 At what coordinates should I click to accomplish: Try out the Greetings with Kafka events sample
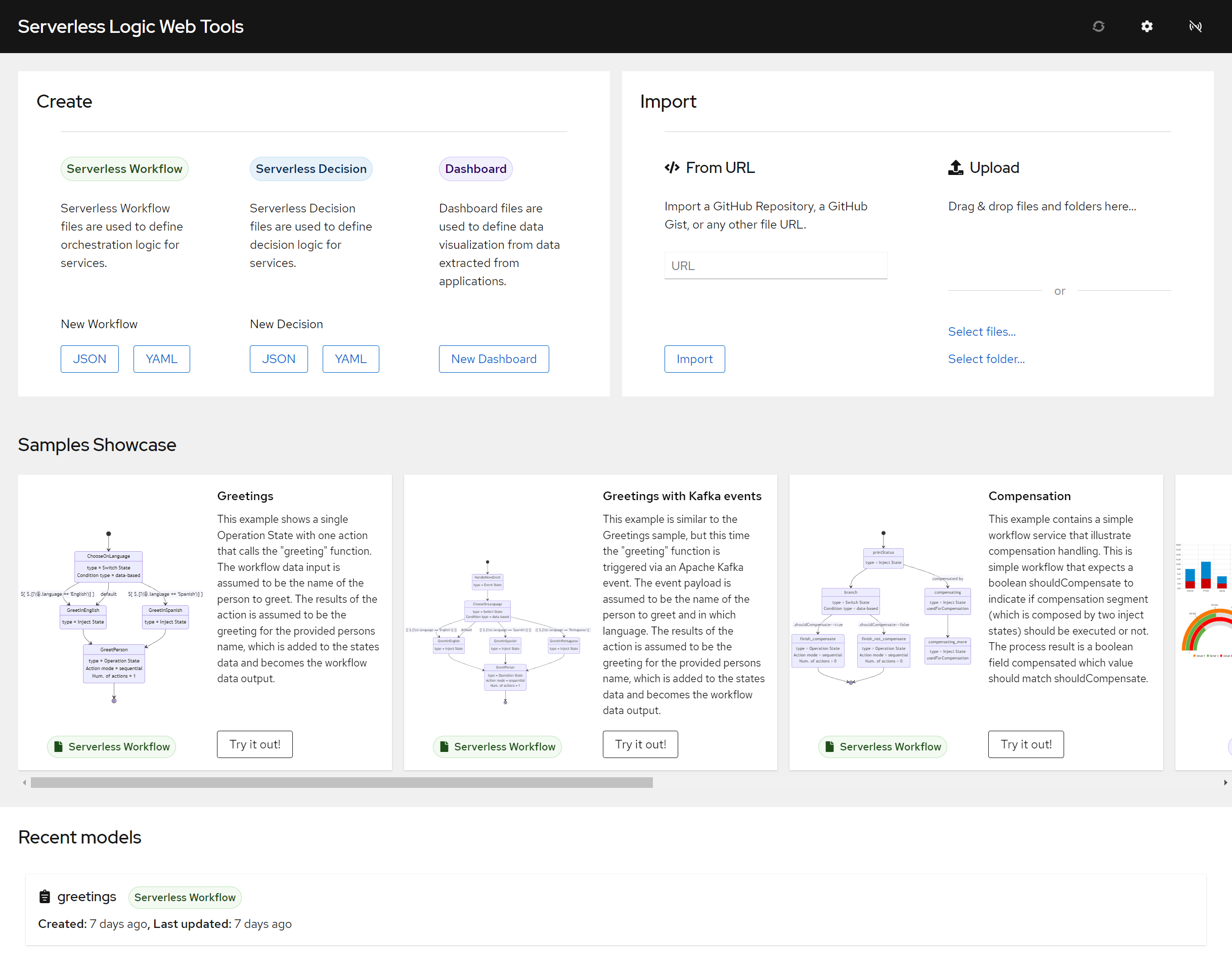pyautogui.click(x=640, y=744)
